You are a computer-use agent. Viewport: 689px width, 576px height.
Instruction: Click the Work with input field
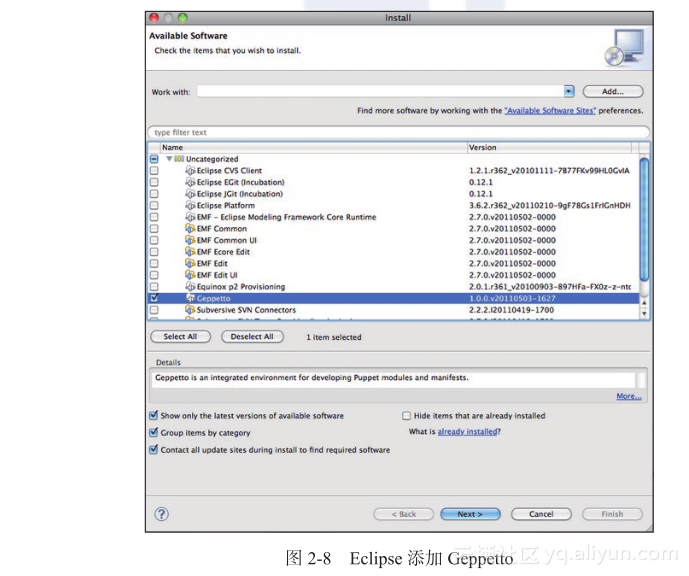(x=381, y=91)
